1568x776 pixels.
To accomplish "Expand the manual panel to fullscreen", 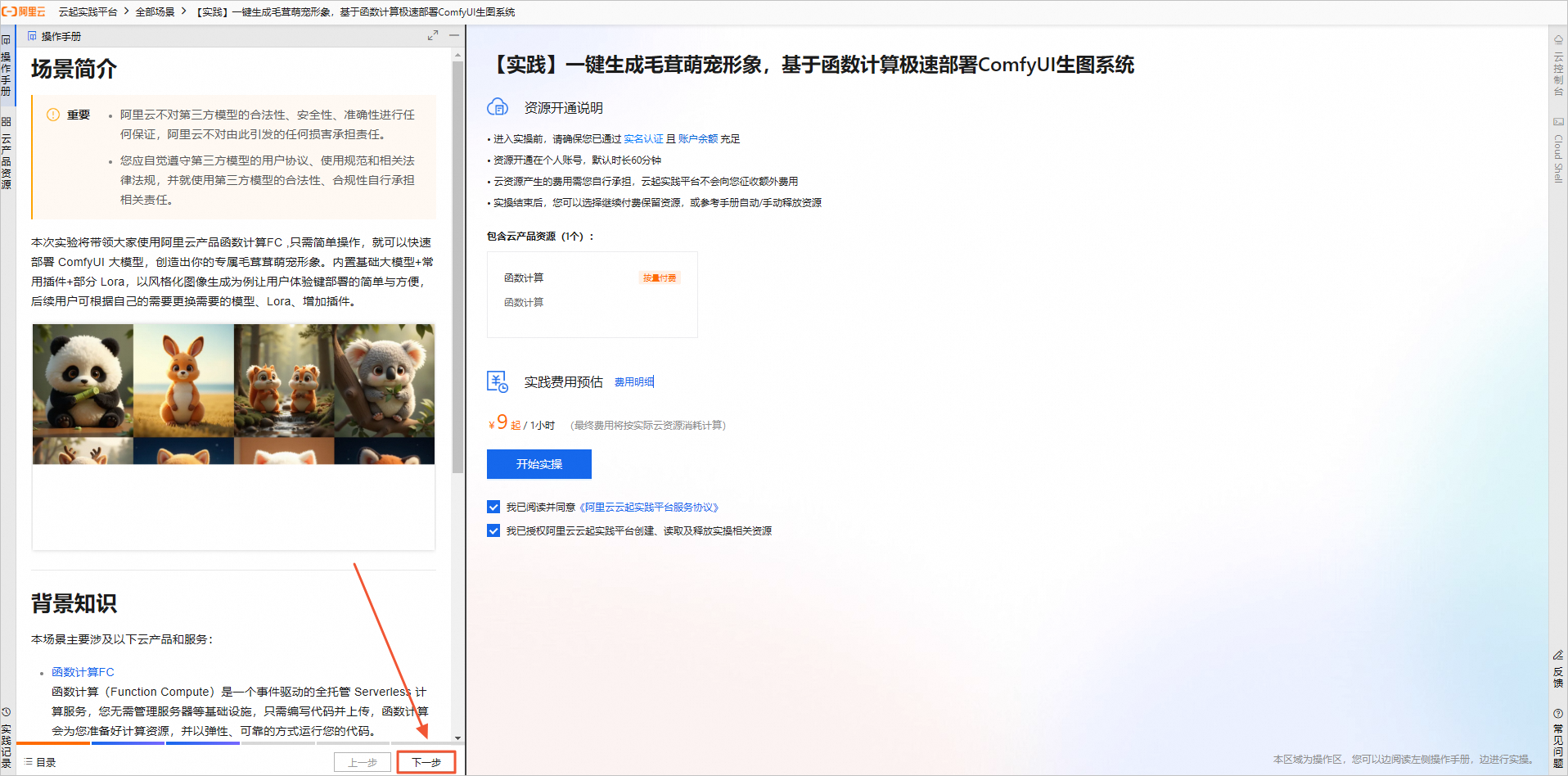I will pyautogui.click(x=433, y=36).
